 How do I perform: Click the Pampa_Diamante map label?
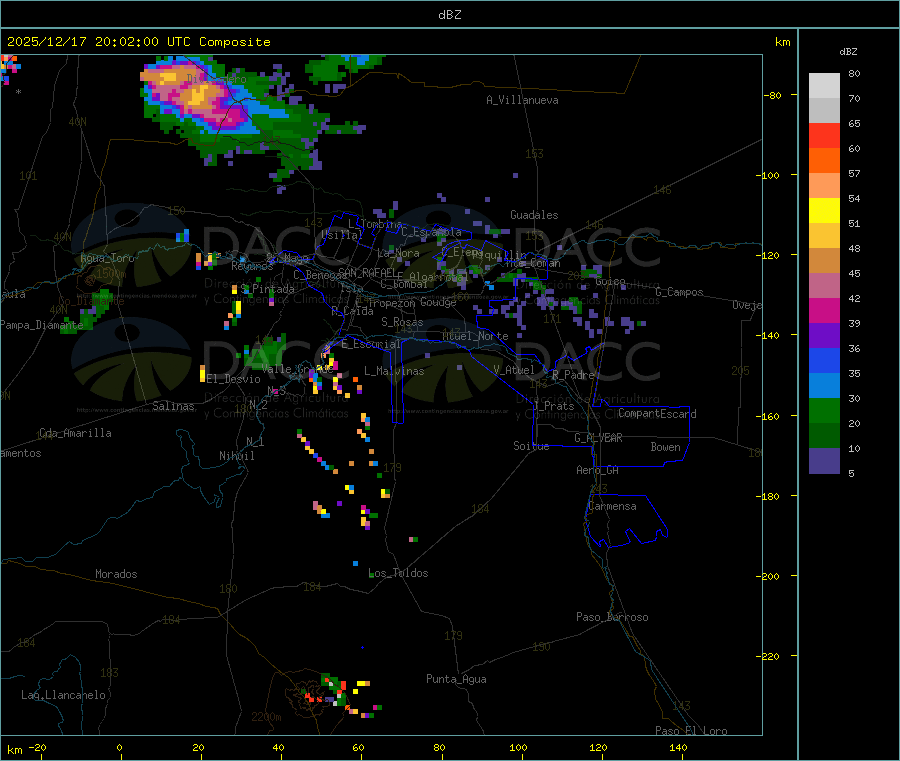41,325
